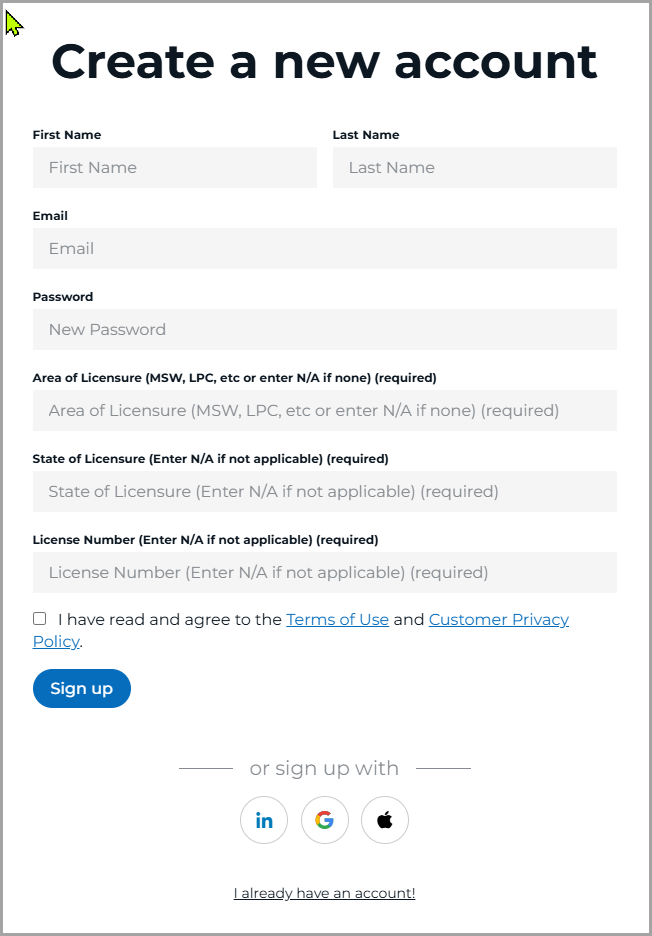Select the State of Licensure input field
Image resolution: width=652 pixels, height=936 pixels.
click(x=324, y=491)
